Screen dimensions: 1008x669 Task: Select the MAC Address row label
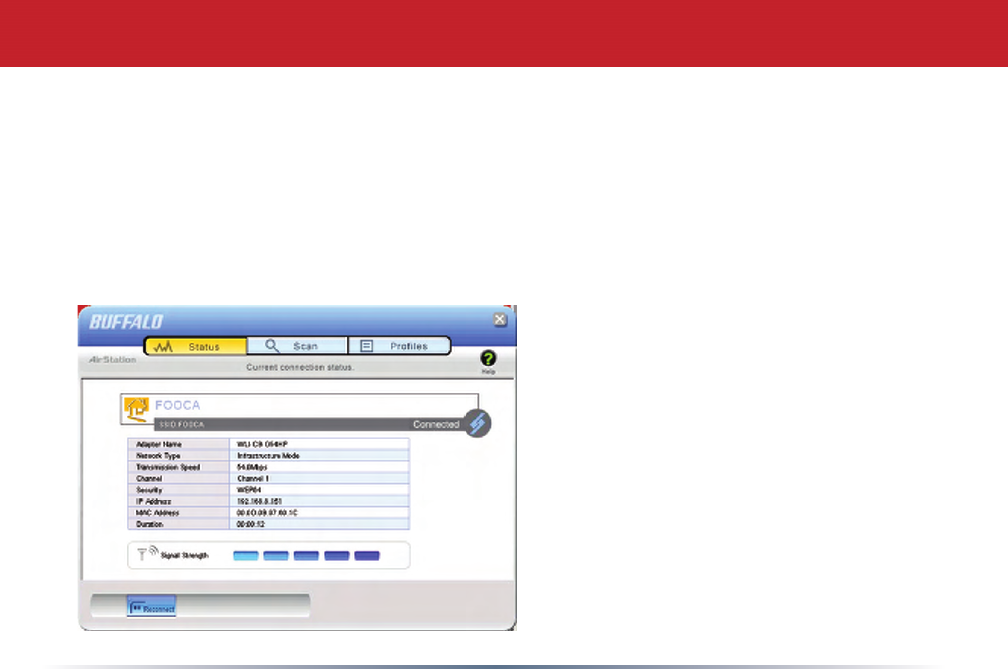(158, 513)
